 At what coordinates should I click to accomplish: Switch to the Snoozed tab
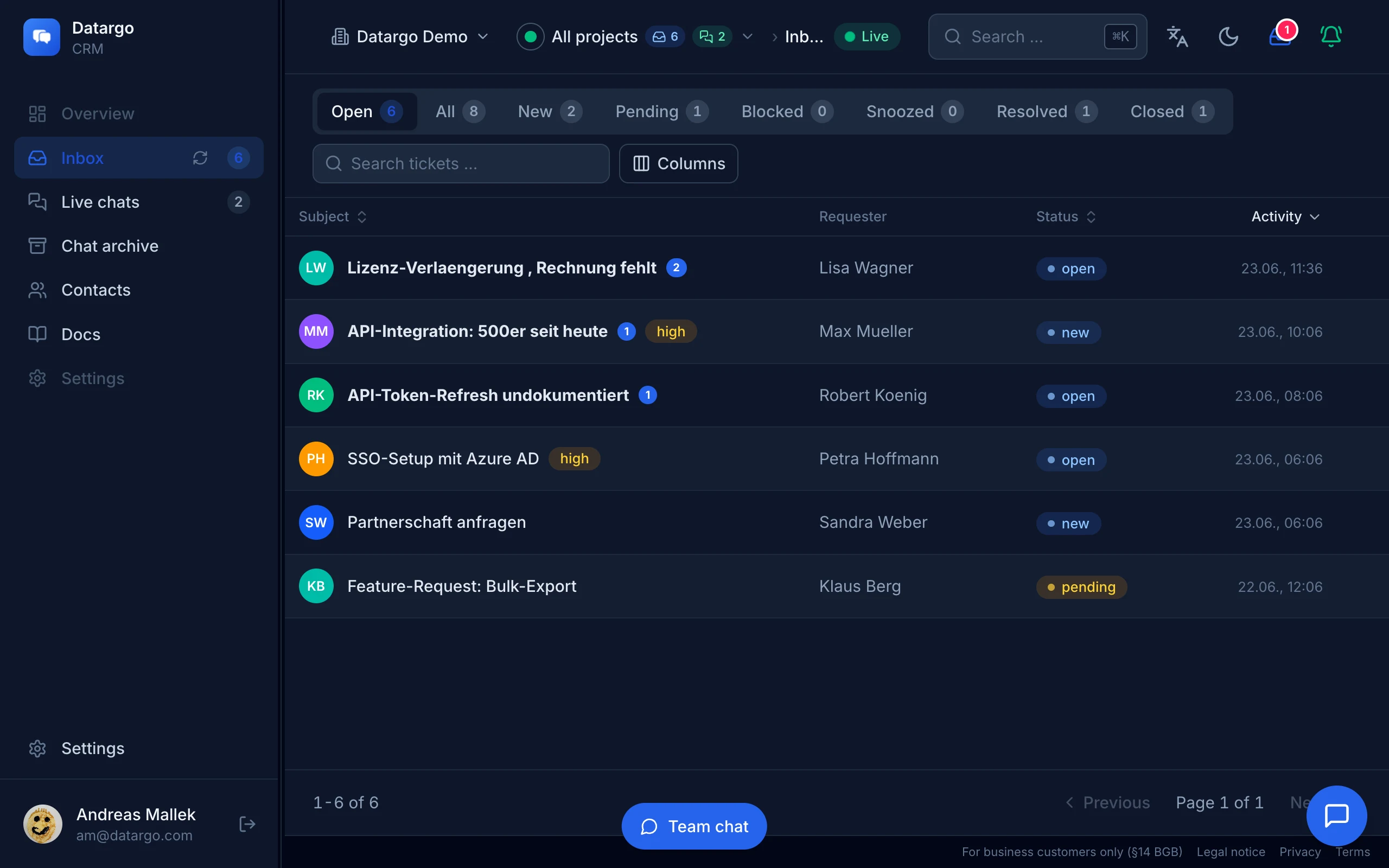(x=914, y=111)
